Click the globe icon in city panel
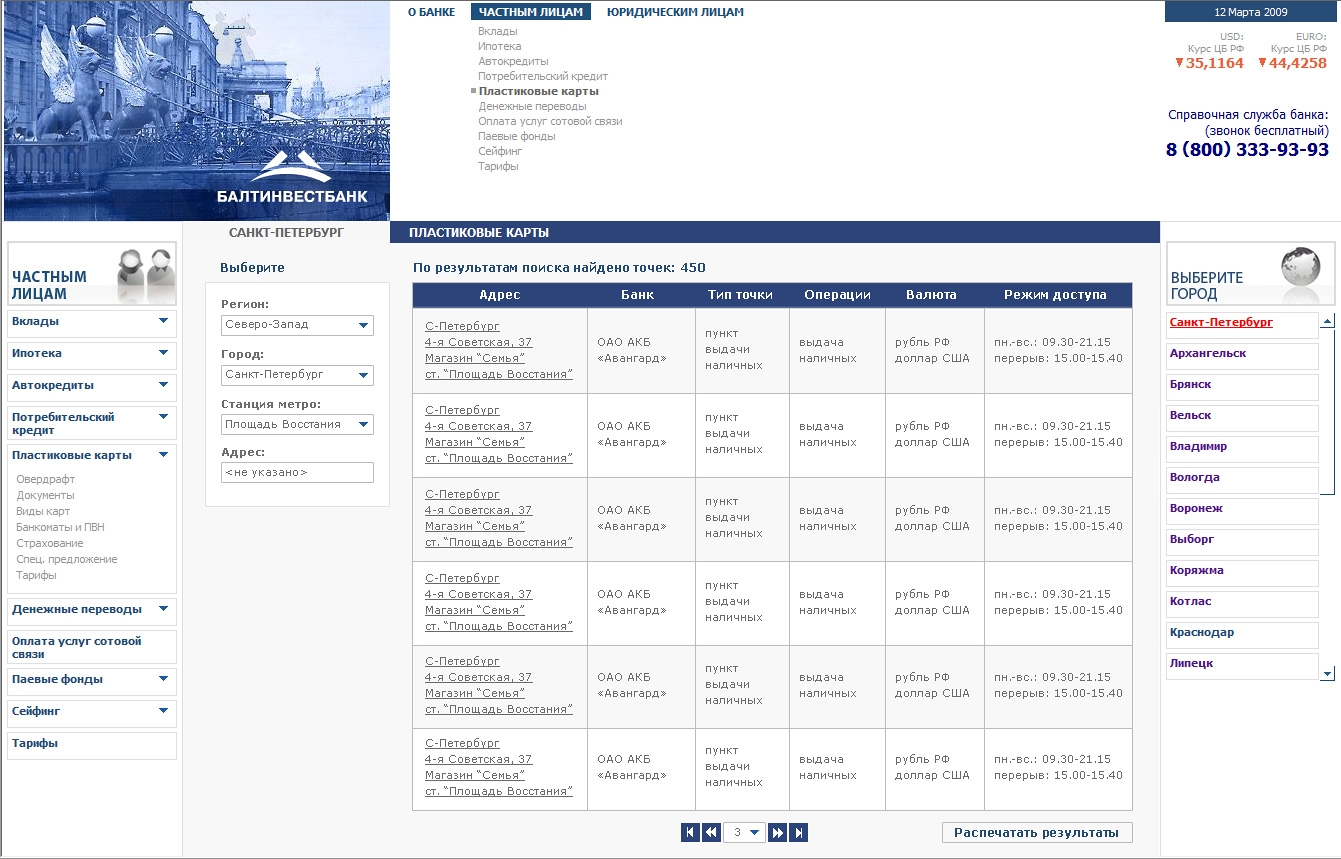 coord(1305,272)
